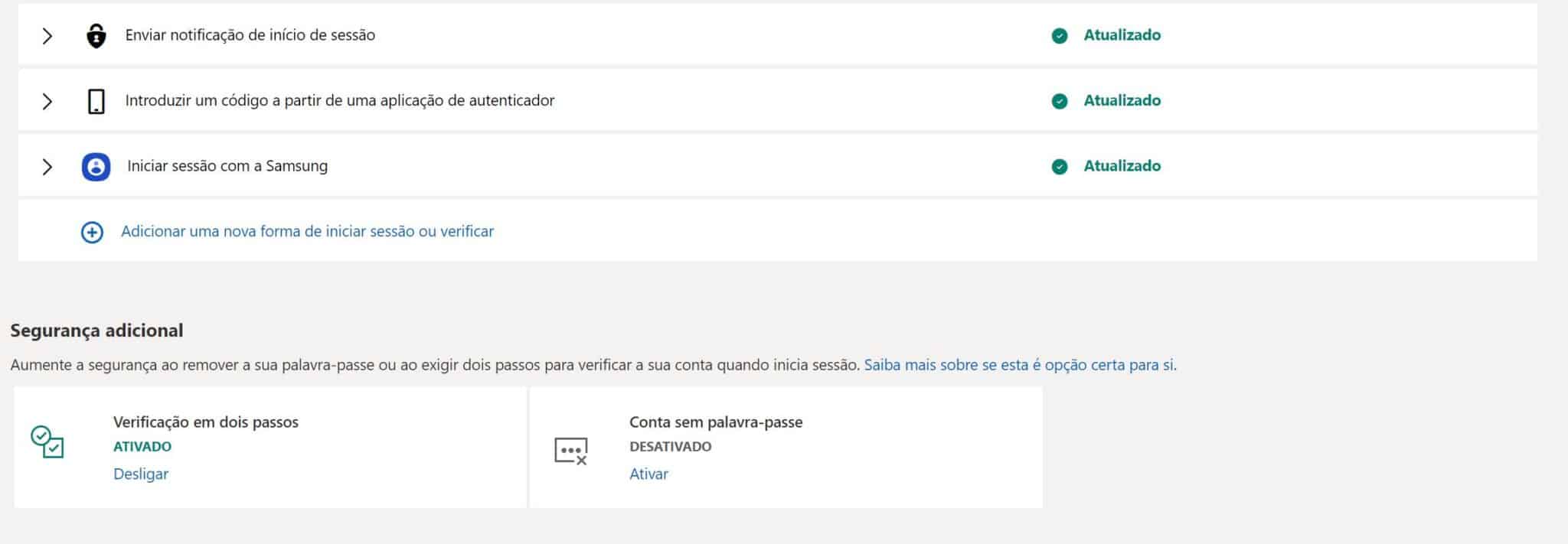Click 'Atualizado' status for Samsung sign-in

tap(1122, 166)
